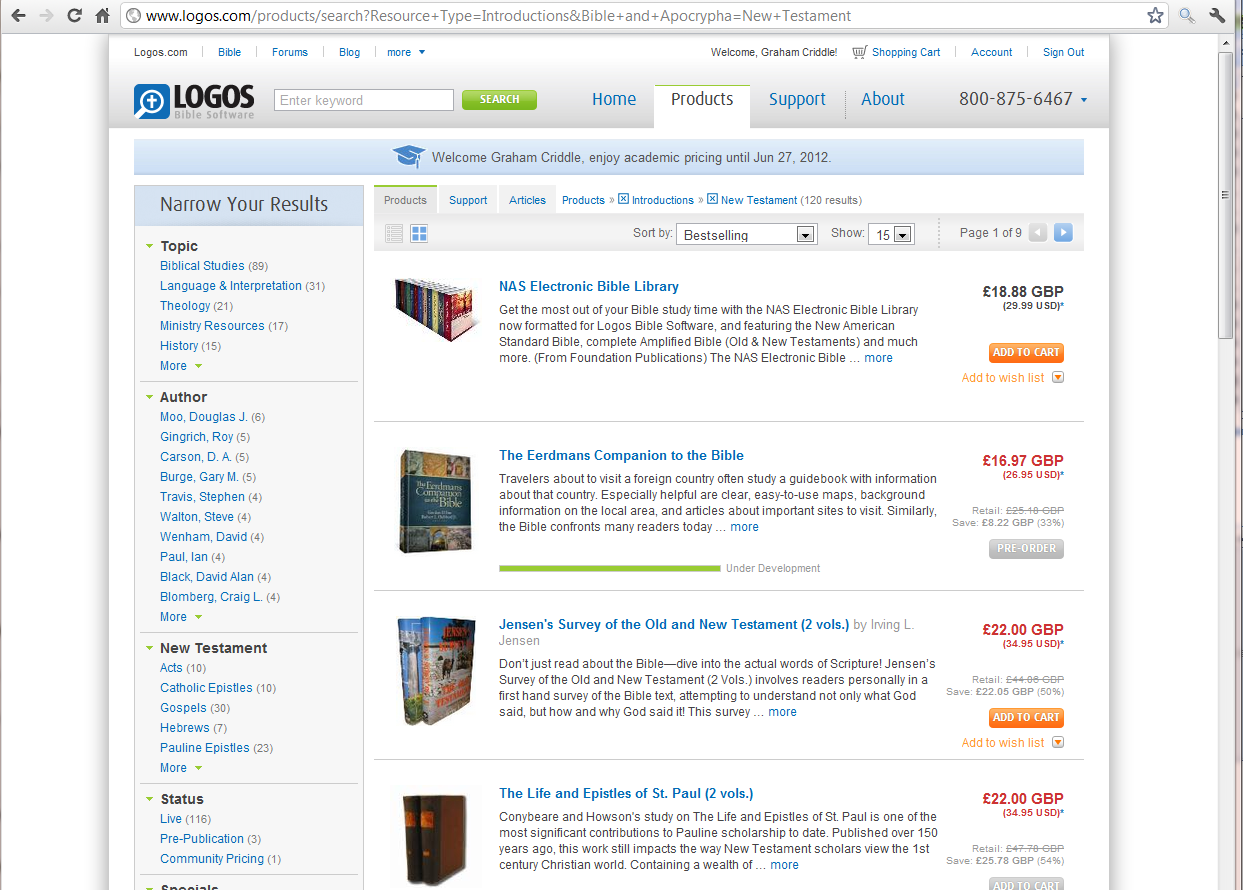This screenshot has height=890, width=1243.
Task: Open the Support main tab
Action: click(x=797, y=99)
